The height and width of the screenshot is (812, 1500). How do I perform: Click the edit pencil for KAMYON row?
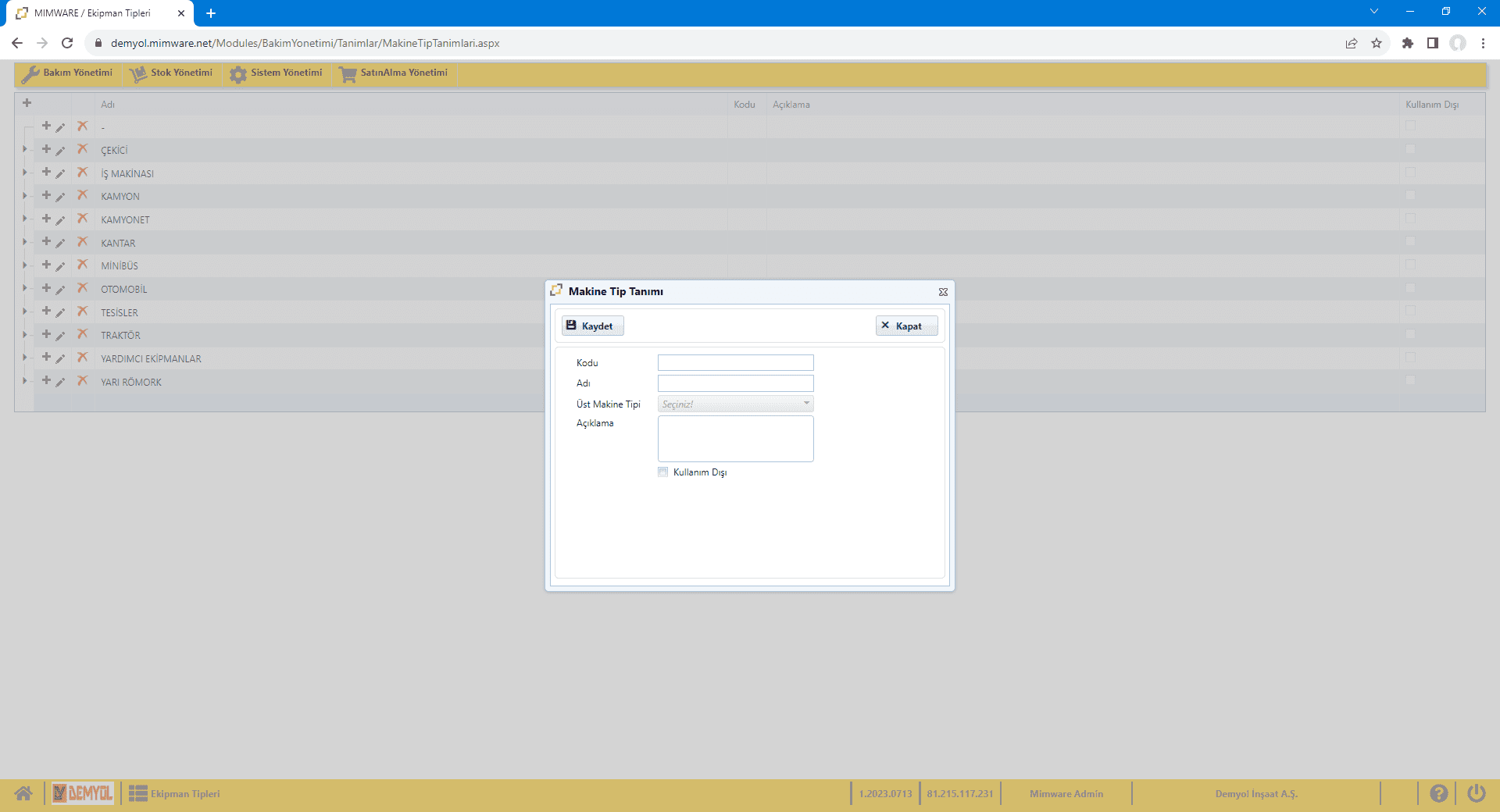[x=60, y=197]
